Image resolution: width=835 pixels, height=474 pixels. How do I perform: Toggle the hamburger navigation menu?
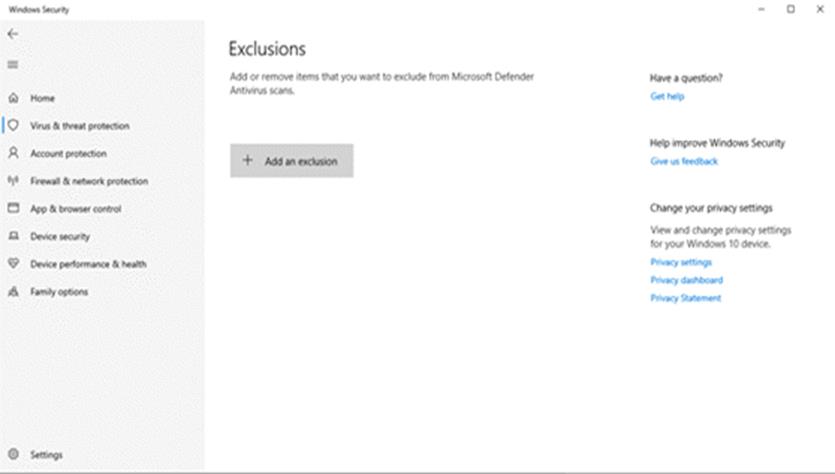(13, 65)
